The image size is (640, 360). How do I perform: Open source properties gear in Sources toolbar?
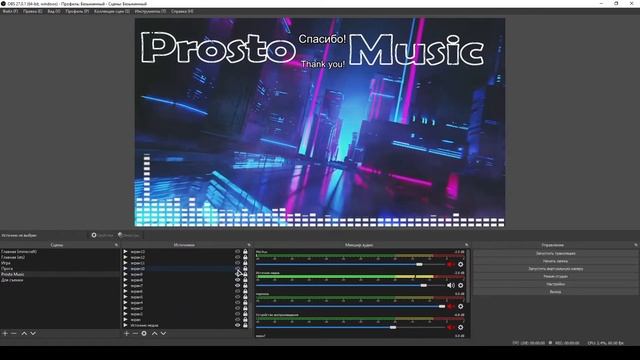[144, 333]
